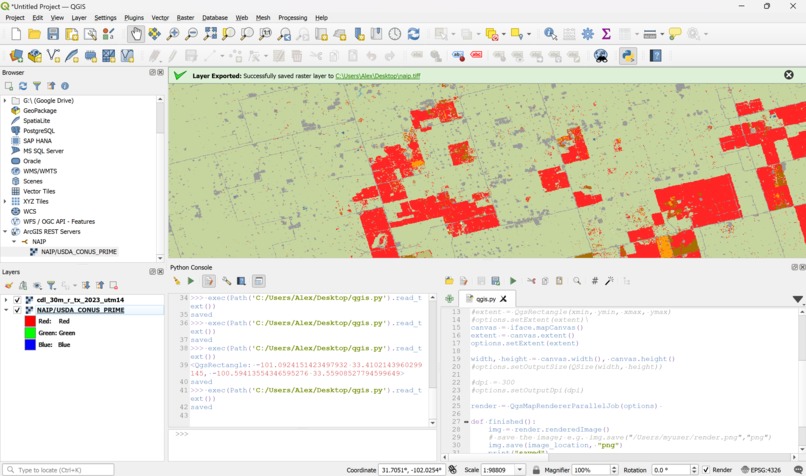Click the Zoom In magnifier tool
The image size is (806, 476).
click(x=173, y=34)
